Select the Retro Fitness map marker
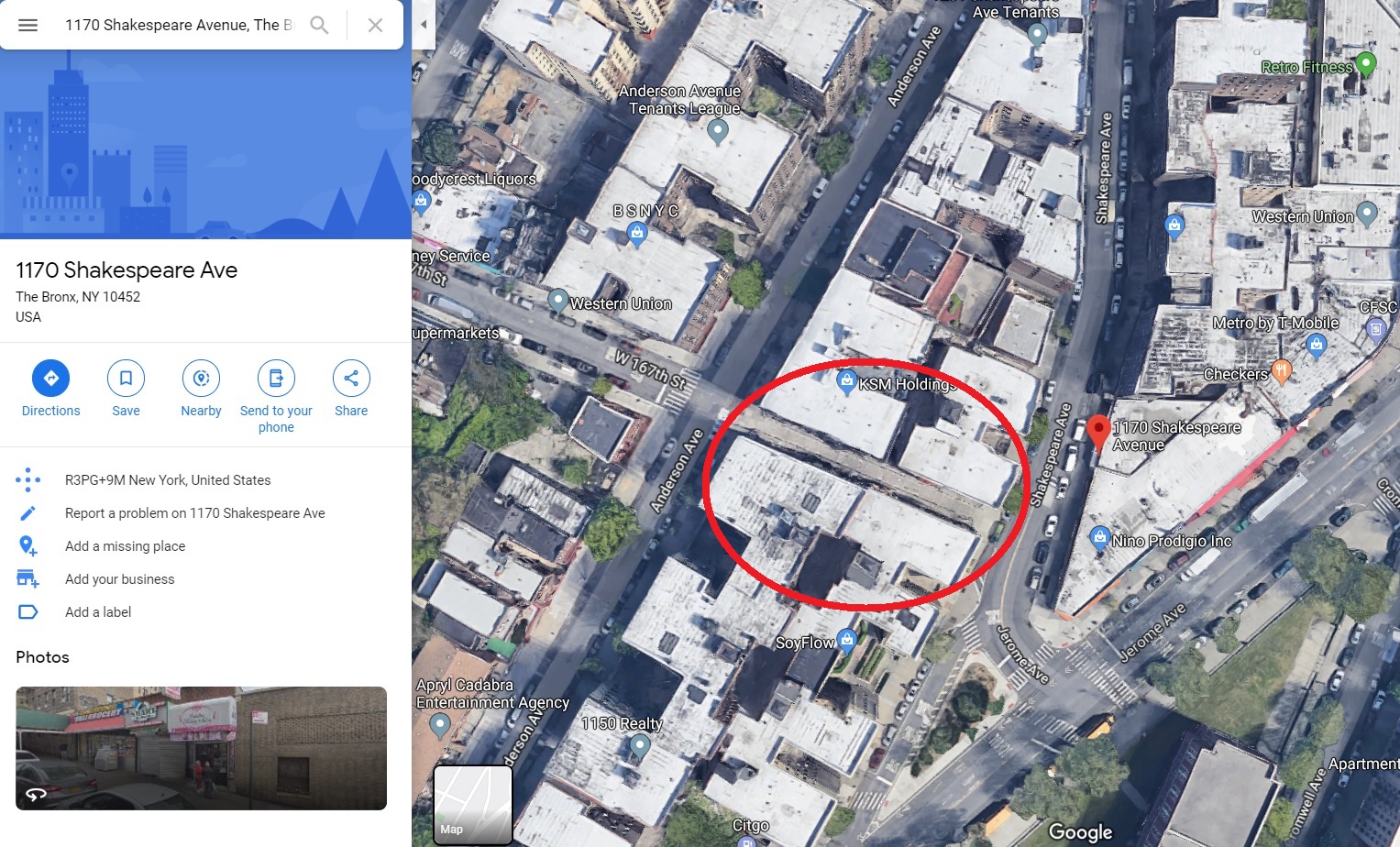This screenshot has height=847, width=1400. point(1365,64)
